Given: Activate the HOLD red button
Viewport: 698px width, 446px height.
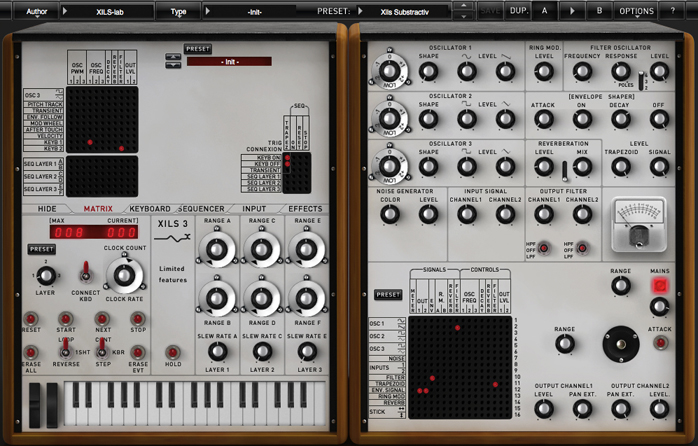Looking at the screenshot, I should click(173, 353).
